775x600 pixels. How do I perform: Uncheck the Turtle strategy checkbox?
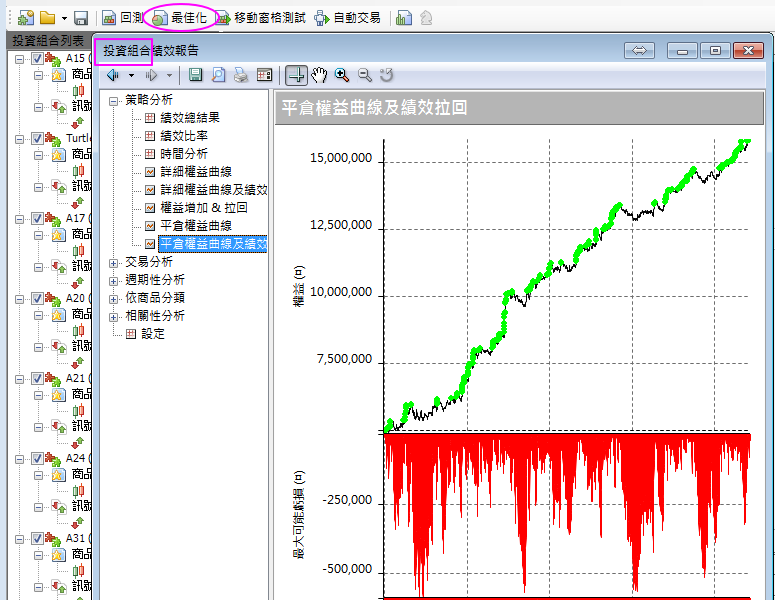click(x=38, y=138)
